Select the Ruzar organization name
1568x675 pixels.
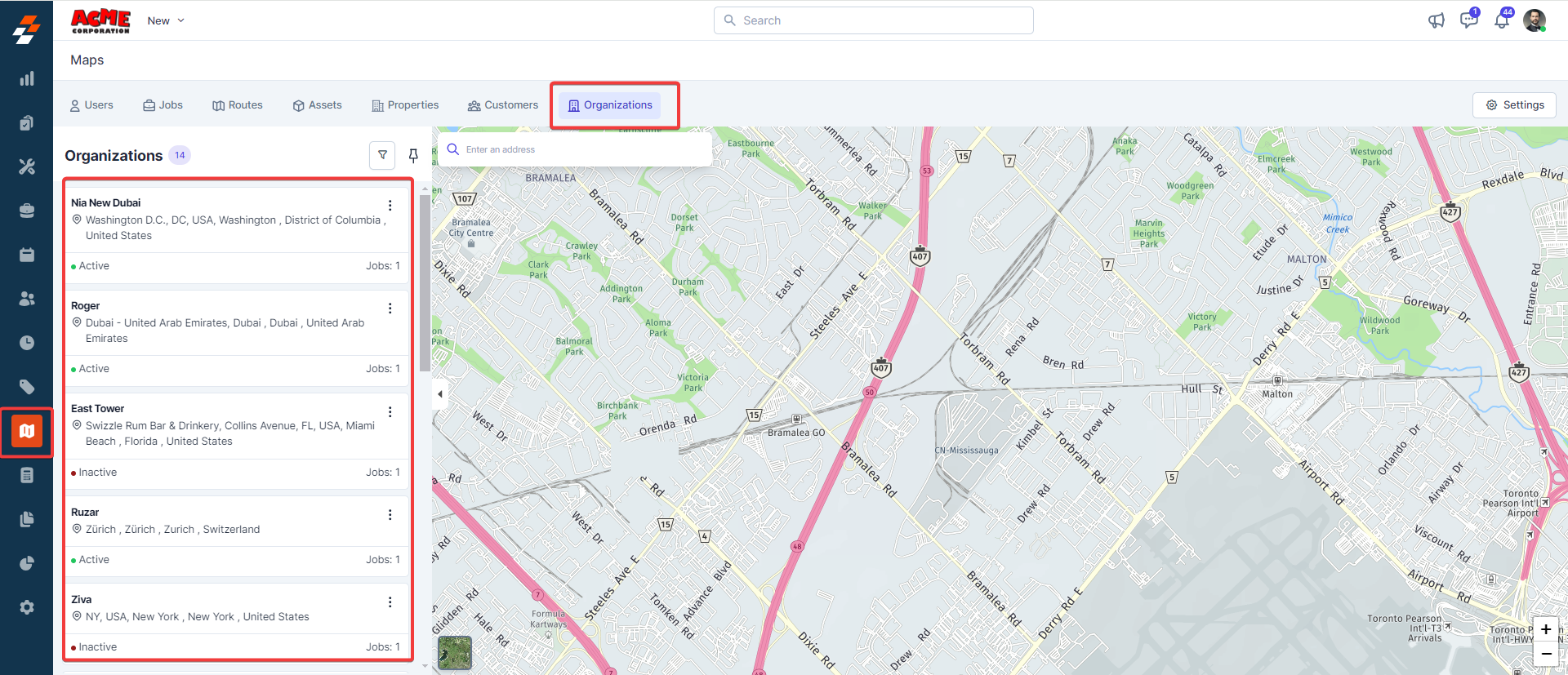pos(85,512)
